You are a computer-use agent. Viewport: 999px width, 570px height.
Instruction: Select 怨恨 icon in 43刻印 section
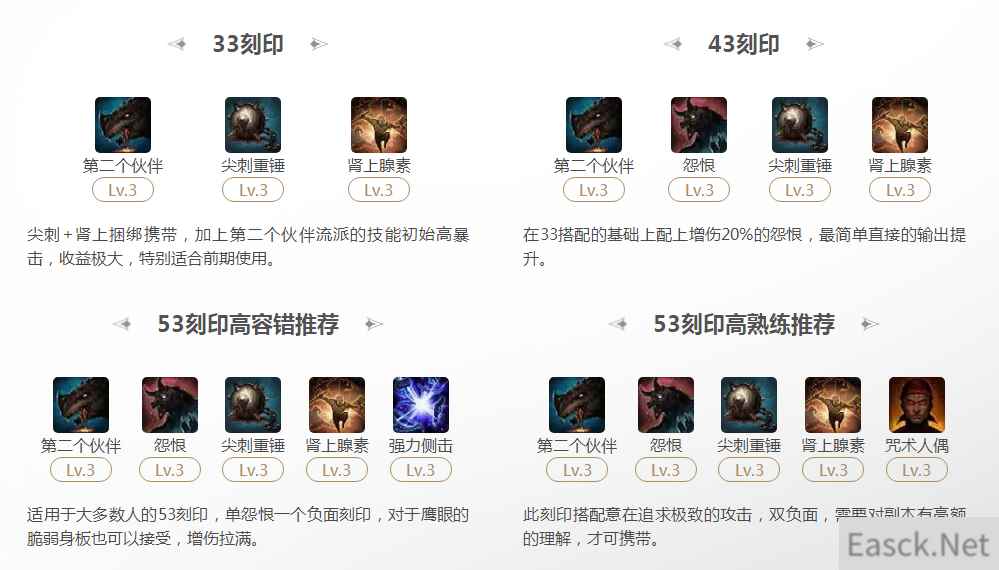699,125
